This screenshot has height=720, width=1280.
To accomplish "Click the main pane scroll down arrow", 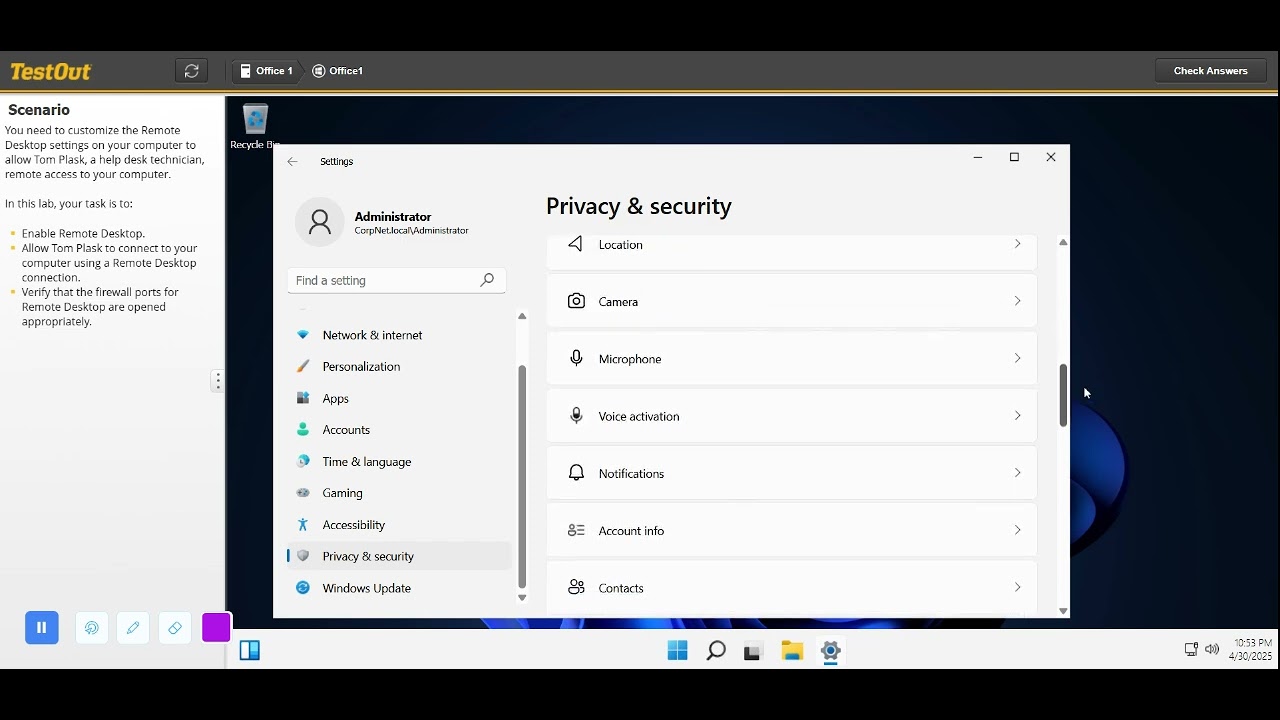I will pyautogui.click(x=1063, y=611).
